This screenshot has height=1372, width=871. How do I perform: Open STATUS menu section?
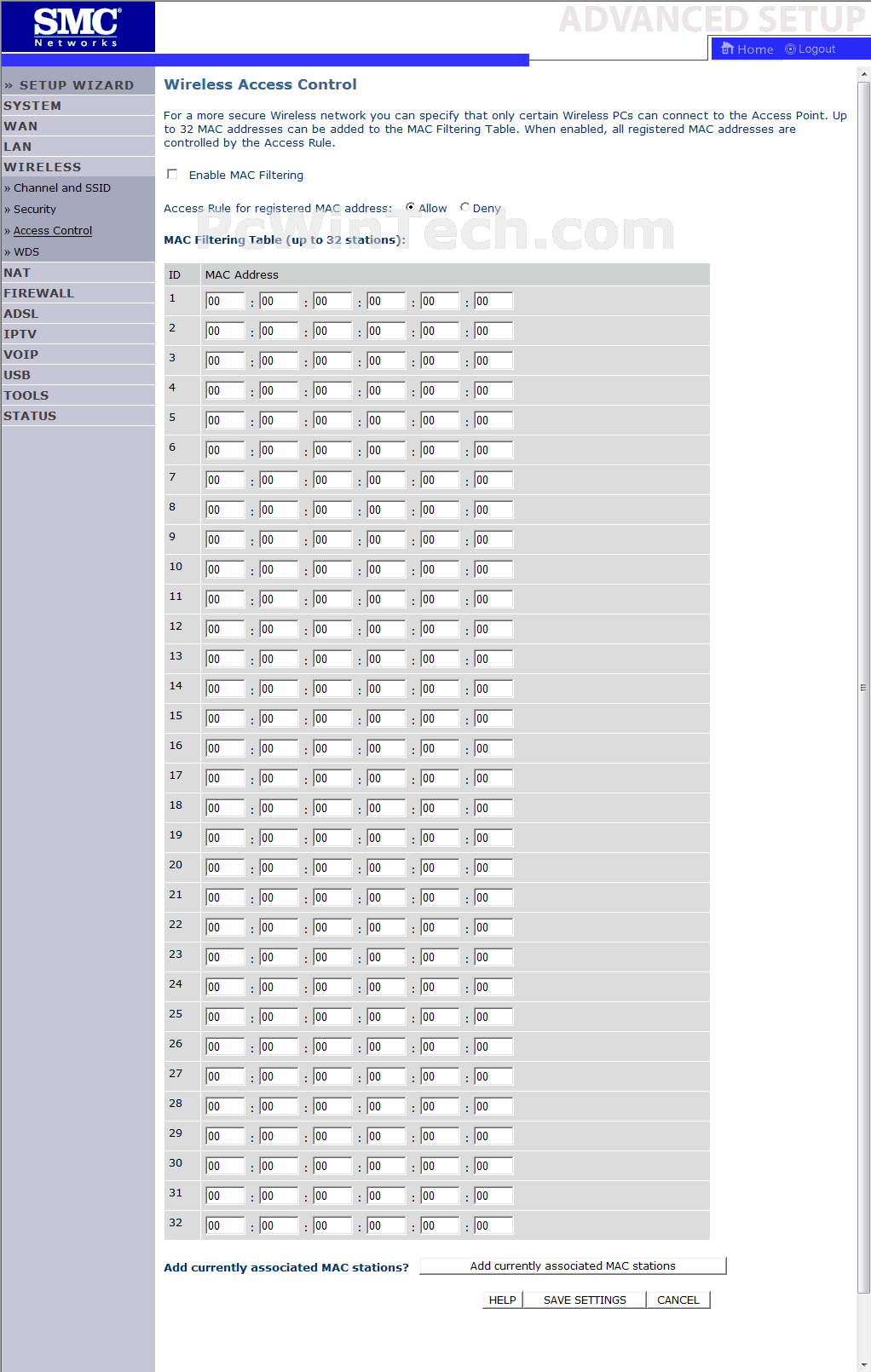tap(30, 416)
